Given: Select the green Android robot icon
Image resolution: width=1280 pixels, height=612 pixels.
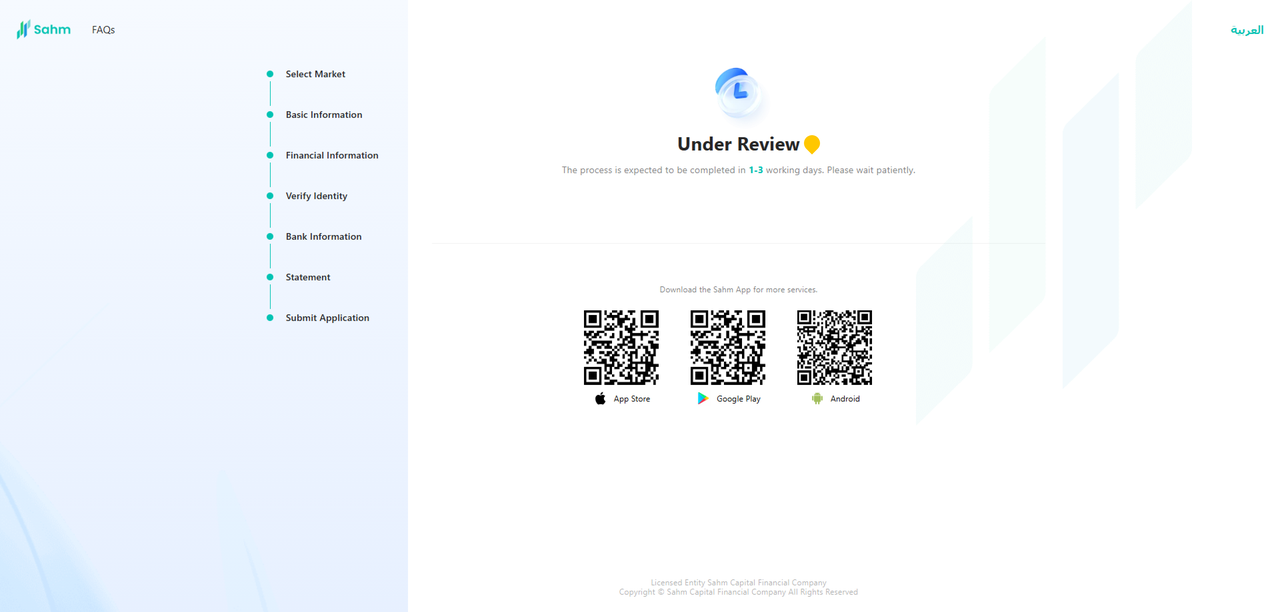Looking at the screenshot, I should click(x=817, y=399).
